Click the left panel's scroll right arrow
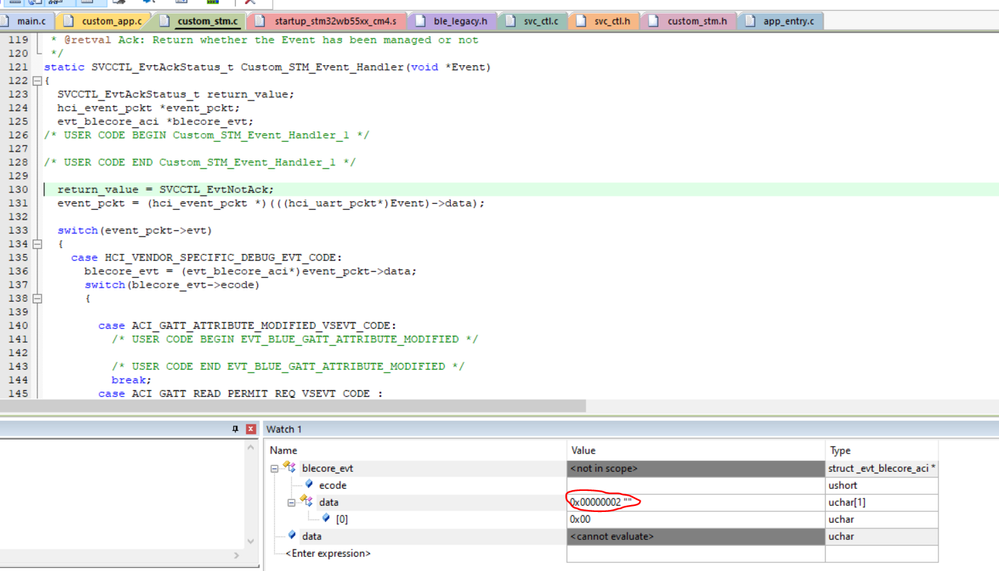Screen dimensions: 999x571 click(236, 555)
